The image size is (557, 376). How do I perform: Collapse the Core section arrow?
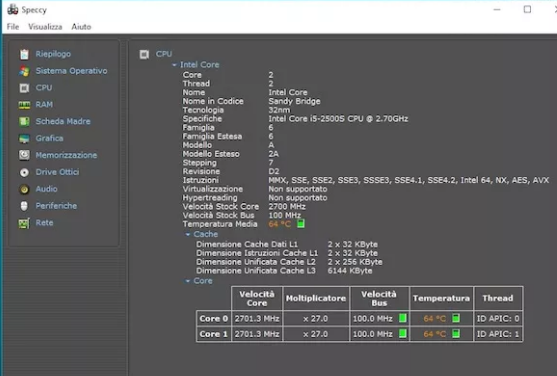click(x=188, y=281)
